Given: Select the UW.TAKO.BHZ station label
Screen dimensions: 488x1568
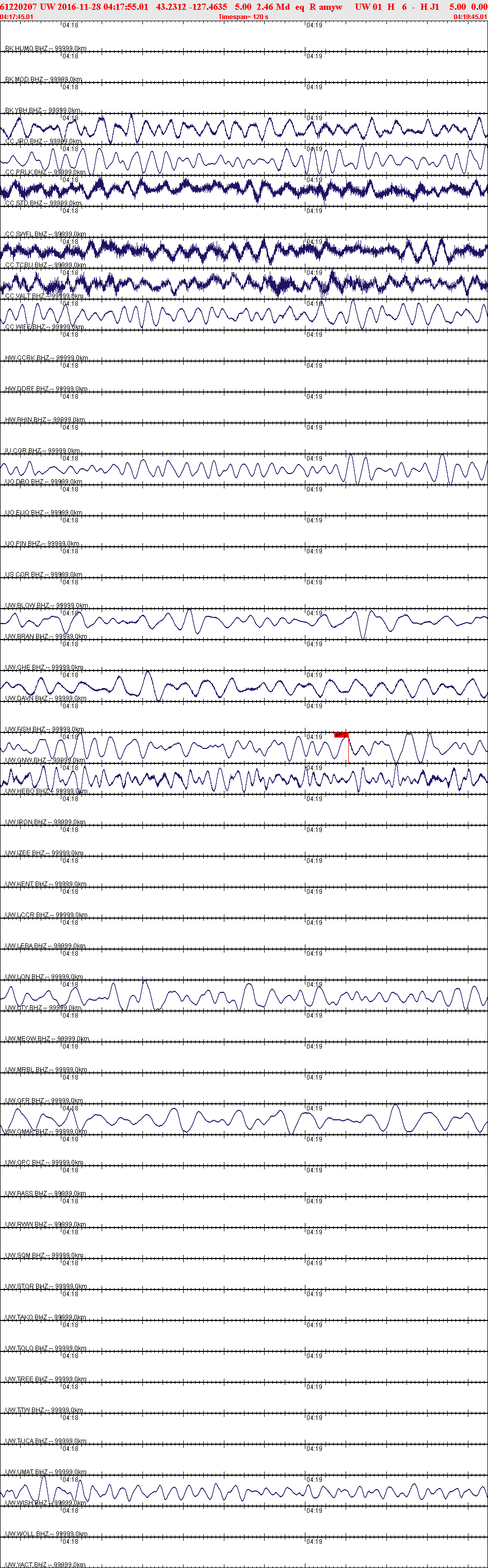Looking at the screenshot, I should point(45,1318).
